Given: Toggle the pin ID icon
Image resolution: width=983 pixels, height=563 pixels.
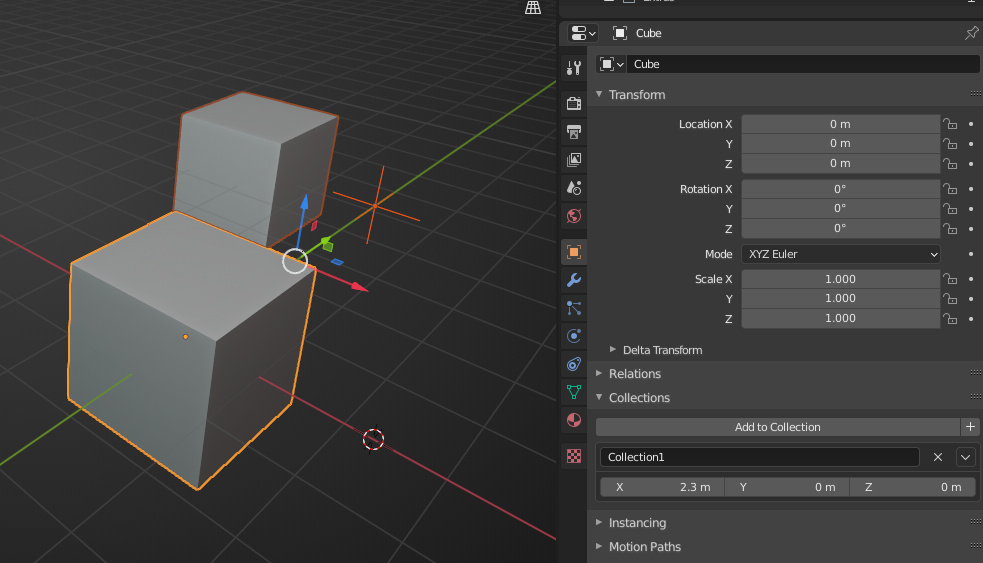Looking at the screenshot, I should click(x=971, y=33).
